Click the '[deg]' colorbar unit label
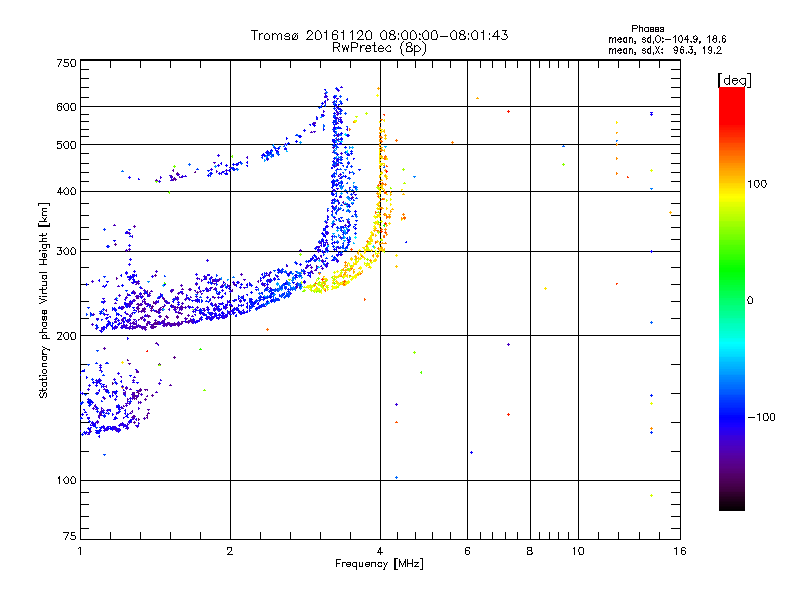The image size is (800, 600). click(x=734, y=80)
